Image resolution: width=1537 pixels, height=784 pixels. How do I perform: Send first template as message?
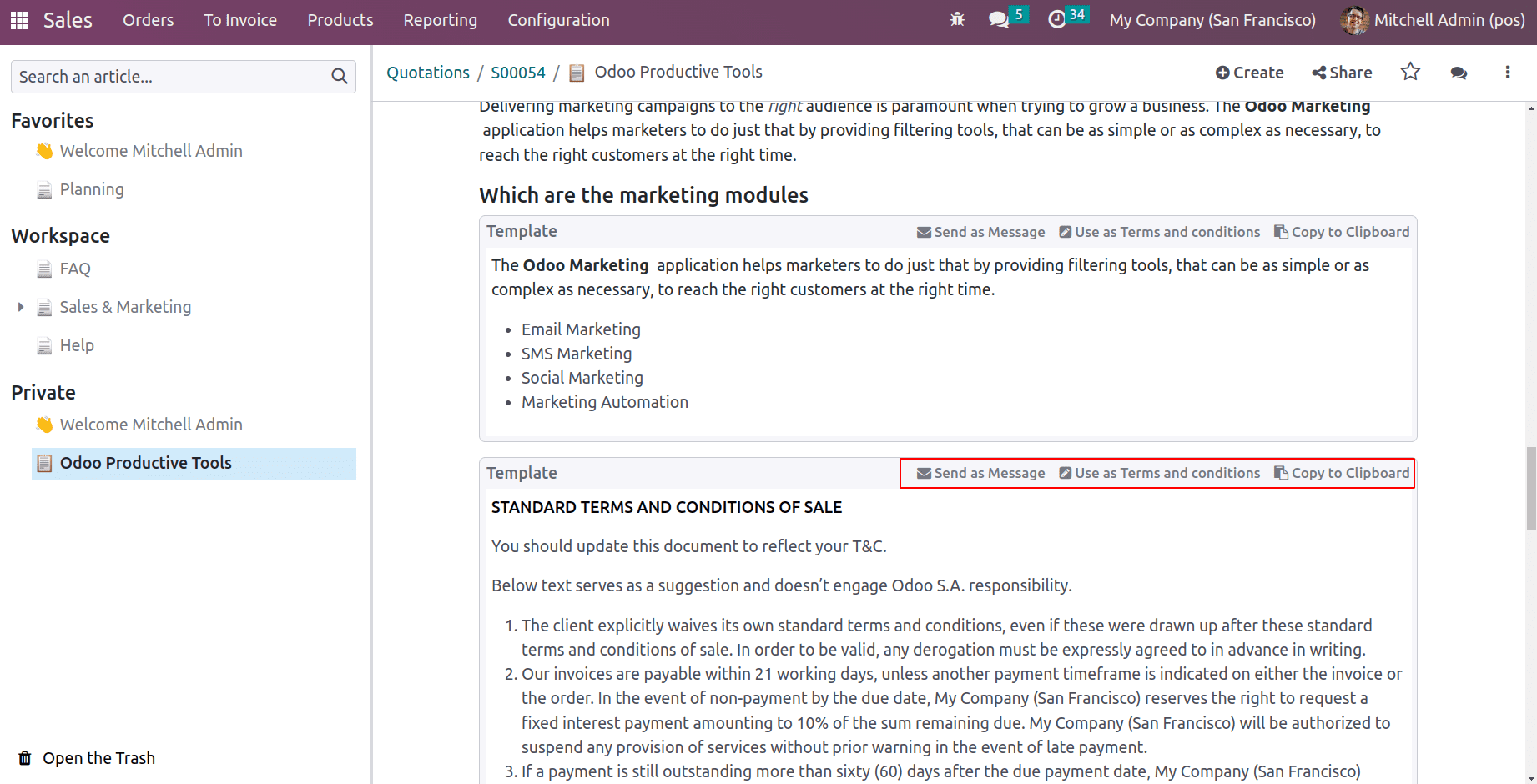980,232
